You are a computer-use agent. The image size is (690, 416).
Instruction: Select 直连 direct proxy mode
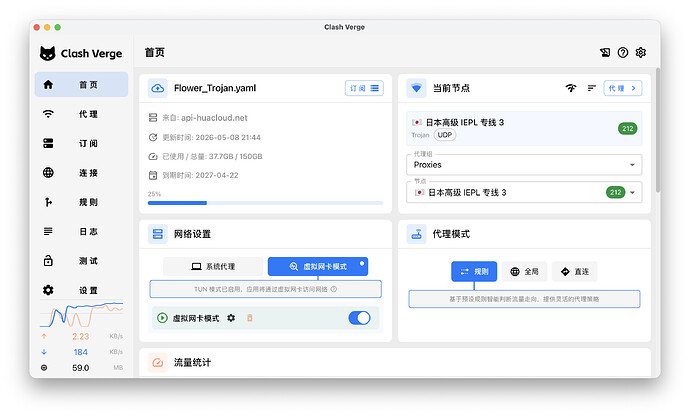tap(575, 272)
